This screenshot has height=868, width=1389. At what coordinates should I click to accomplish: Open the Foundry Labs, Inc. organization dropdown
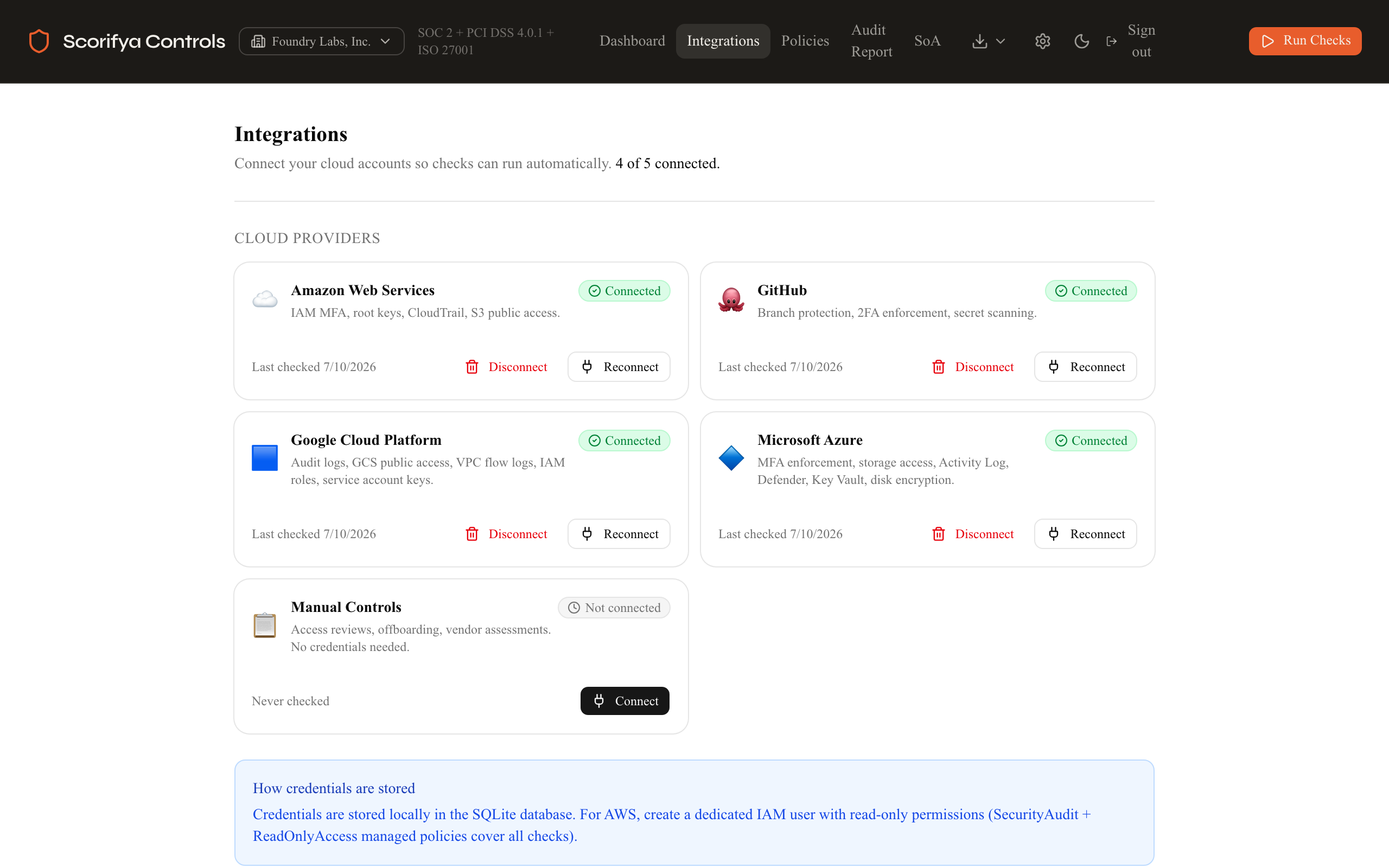pos(321,41)
